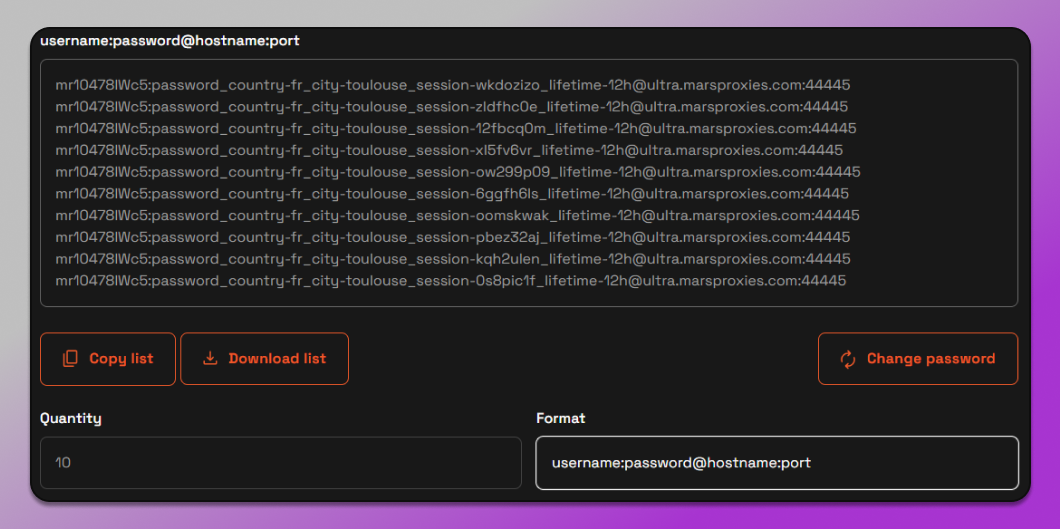Select the proxy line with session-xl5fv6vr
This screenshot has height=529, width=1060.
(x=449, y=150)
